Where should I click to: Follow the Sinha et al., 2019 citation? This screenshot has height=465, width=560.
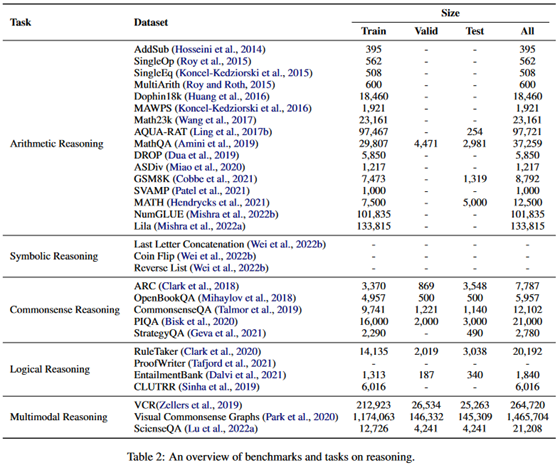click(219, 387)
